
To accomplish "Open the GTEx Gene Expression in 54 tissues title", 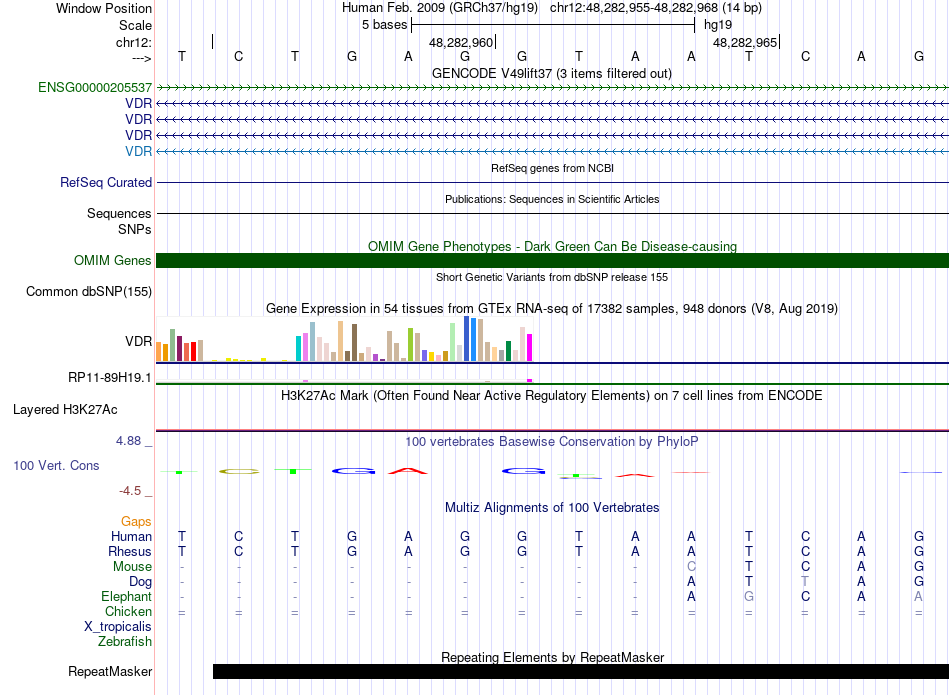I will tap(552, 308).
